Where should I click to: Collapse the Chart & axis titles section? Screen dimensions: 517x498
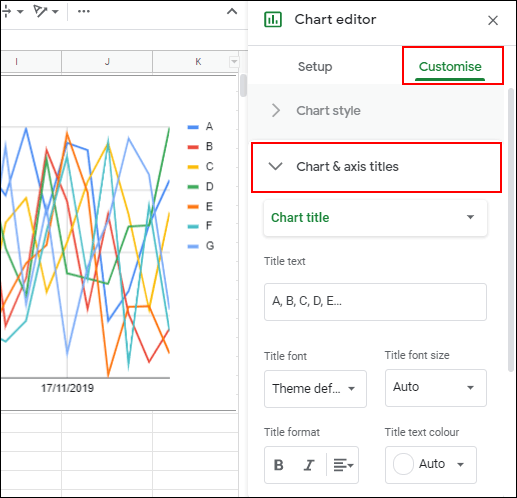coord(376,167)
